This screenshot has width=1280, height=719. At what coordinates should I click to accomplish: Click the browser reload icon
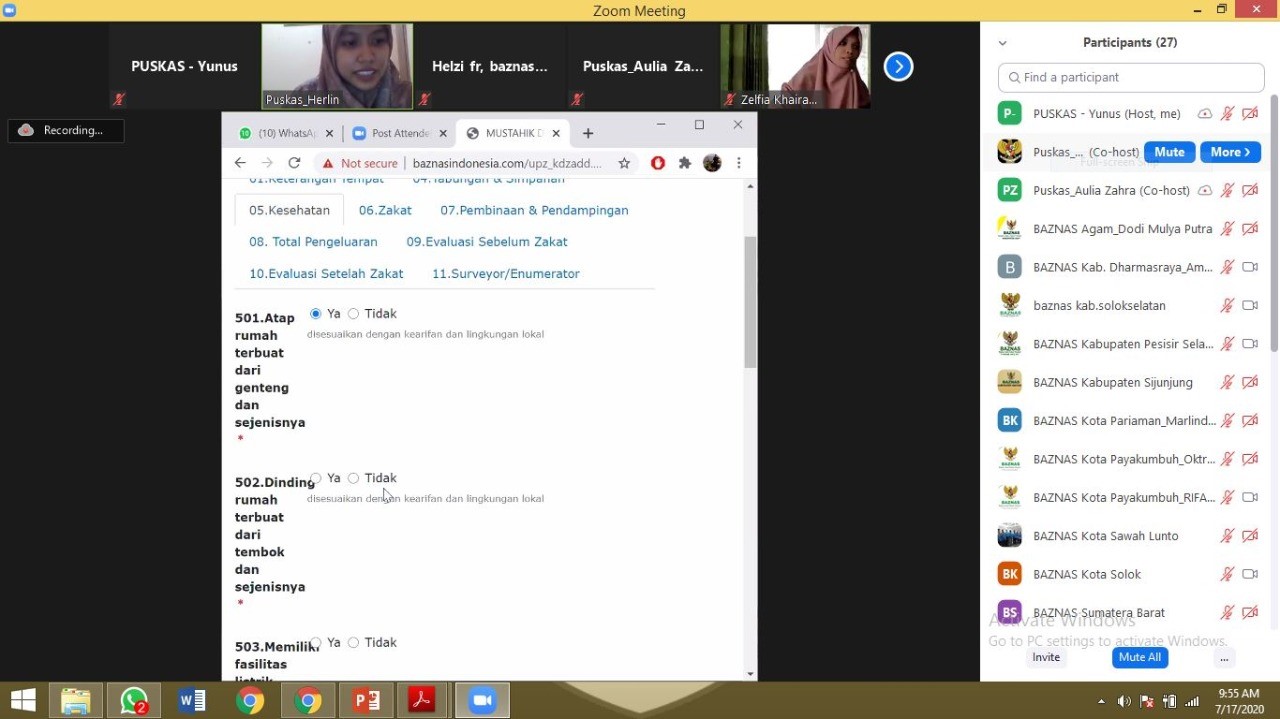294,163
